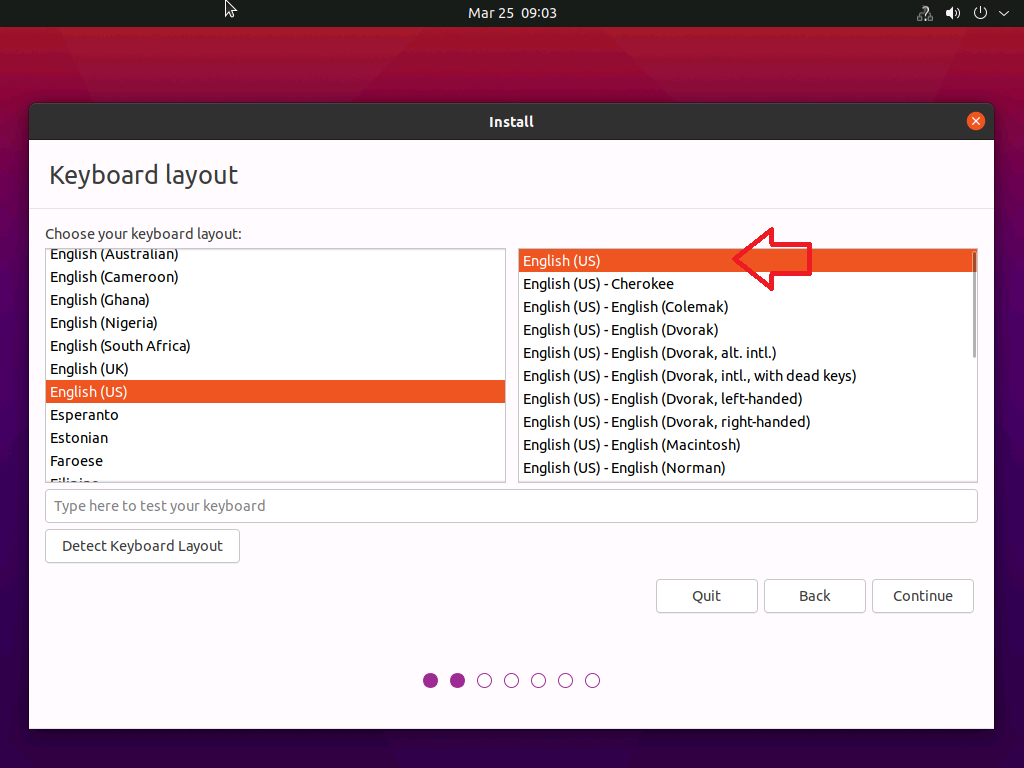This screenshot has height=768, width=1024.
Task: Click the volume speaker icon
Action: point(952,13)
